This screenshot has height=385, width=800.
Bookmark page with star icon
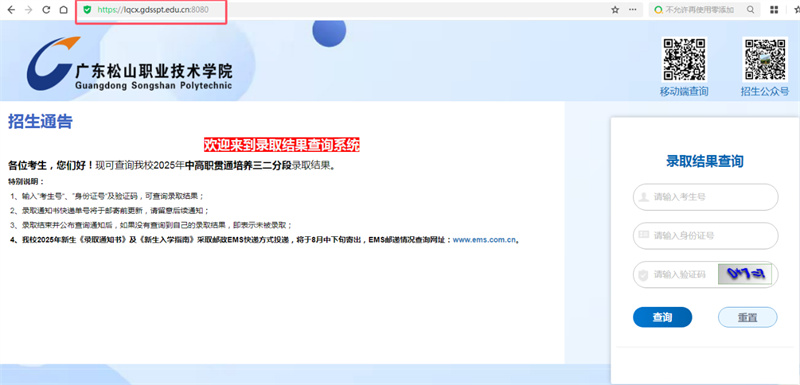(615, 10)
